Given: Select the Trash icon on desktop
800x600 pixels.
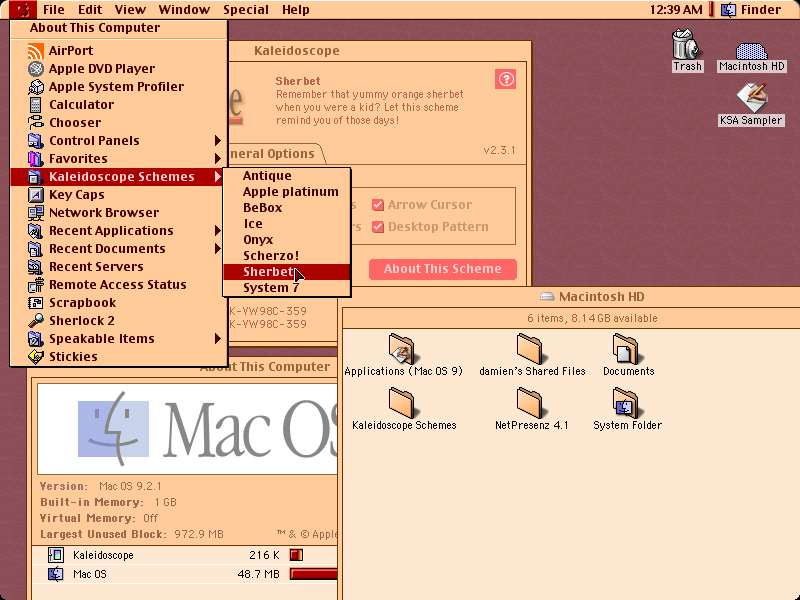Looking at the screenshot, I should tap(686, 44).
